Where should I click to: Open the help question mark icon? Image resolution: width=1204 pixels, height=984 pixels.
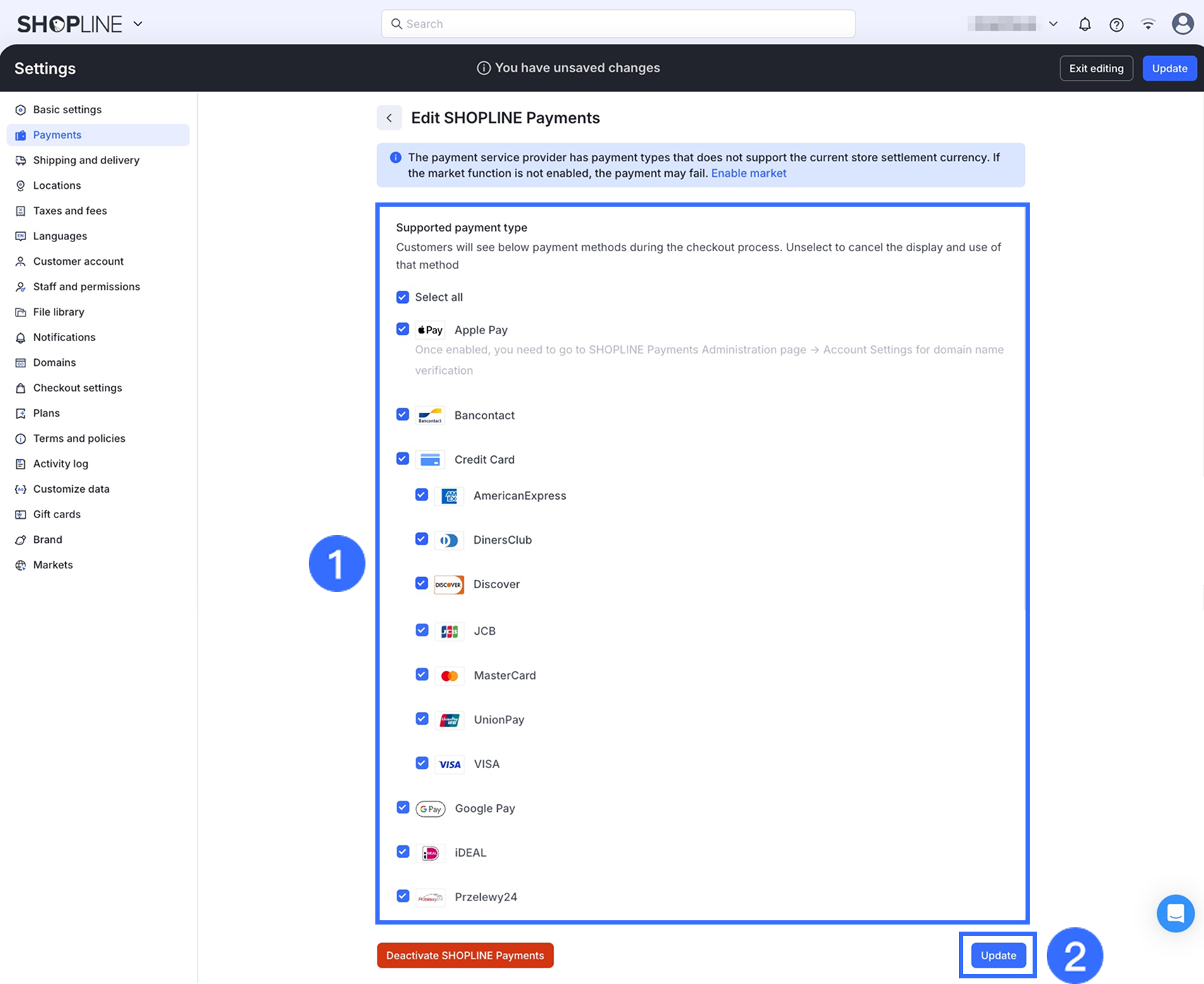click(x=1116, y=25)
